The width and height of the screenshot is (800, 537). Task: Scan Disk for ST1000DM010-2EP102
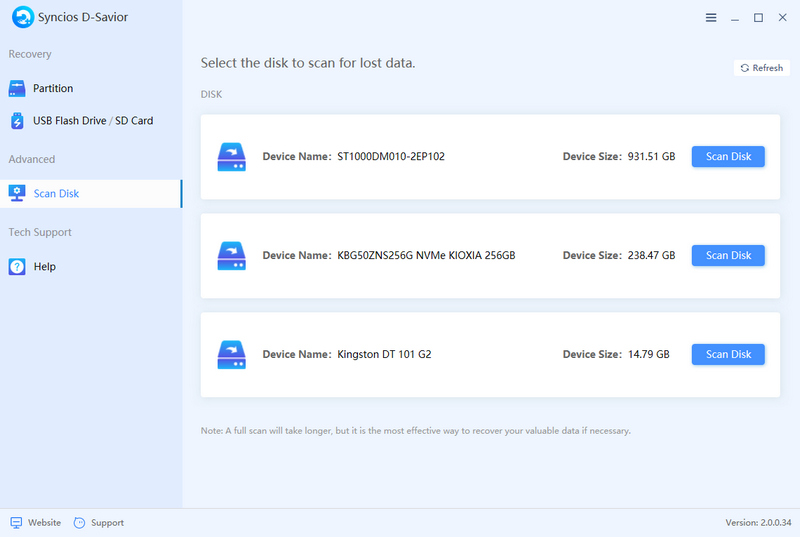pyautogui.click(x=728, y=157)
